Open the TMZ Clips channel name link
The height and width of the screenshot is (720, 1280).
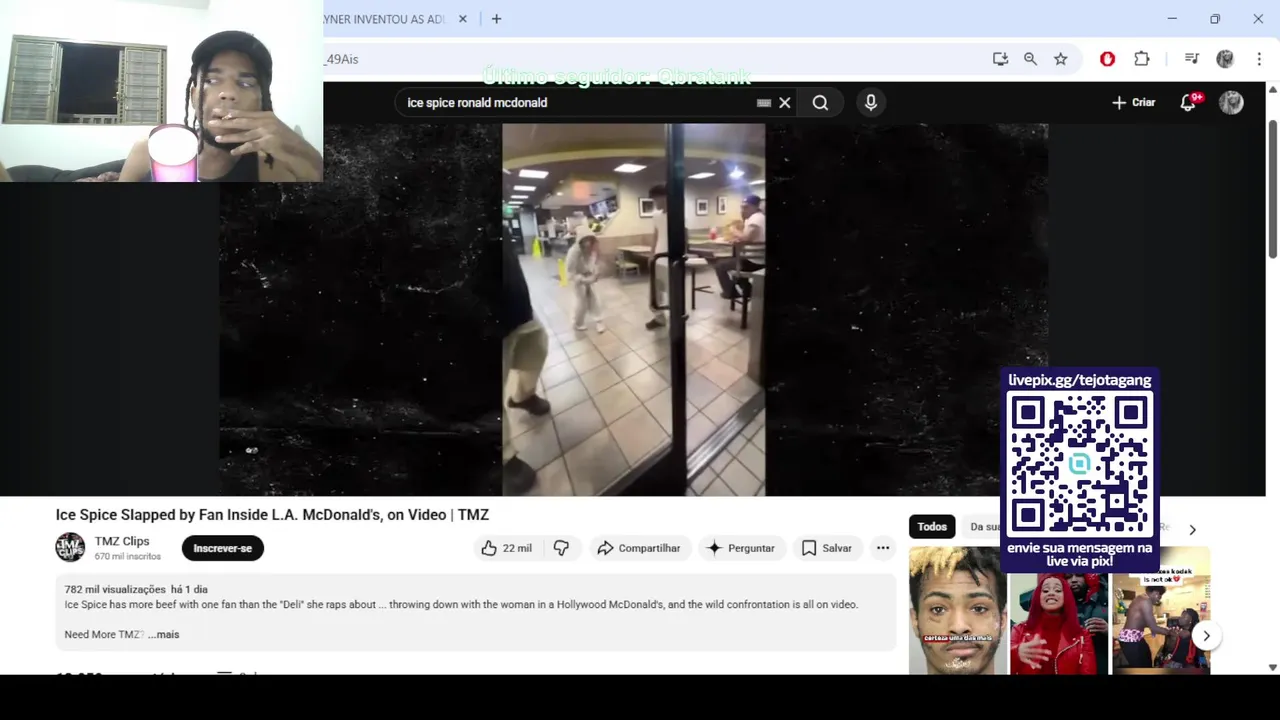(122, 541)
